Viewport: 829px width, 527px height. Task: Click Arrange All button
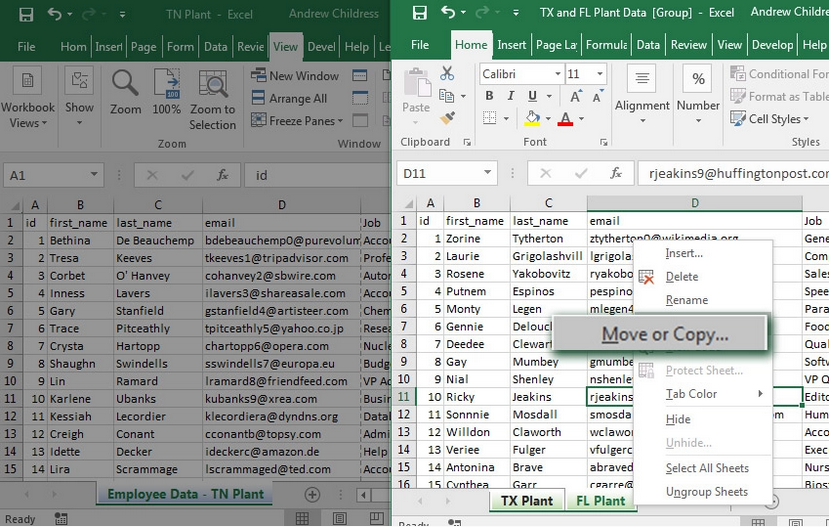coord(289,98)
